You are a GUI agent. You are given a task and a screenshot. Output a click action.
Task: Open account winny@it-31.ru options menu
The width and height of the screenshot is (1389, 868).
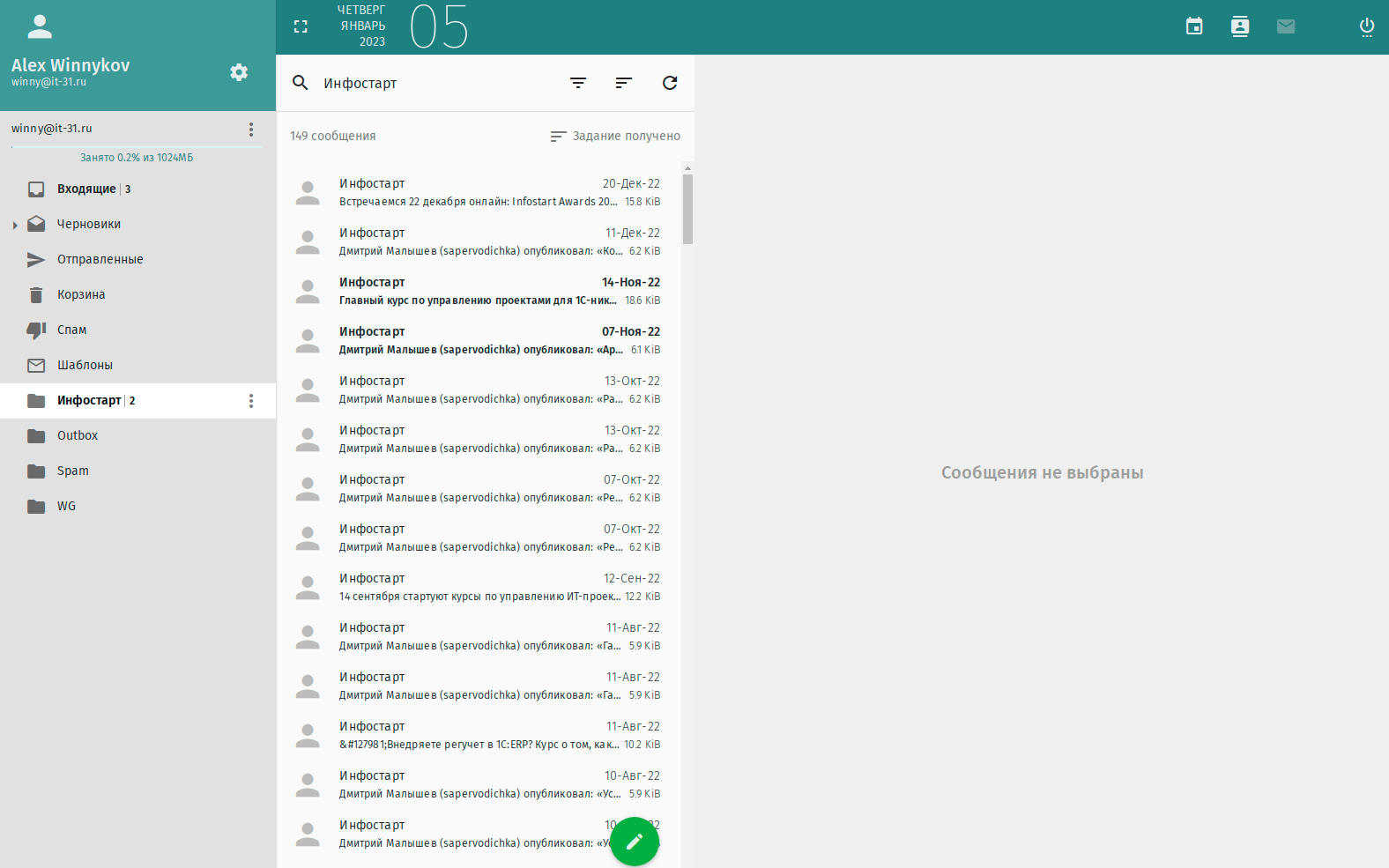(251, 130)
